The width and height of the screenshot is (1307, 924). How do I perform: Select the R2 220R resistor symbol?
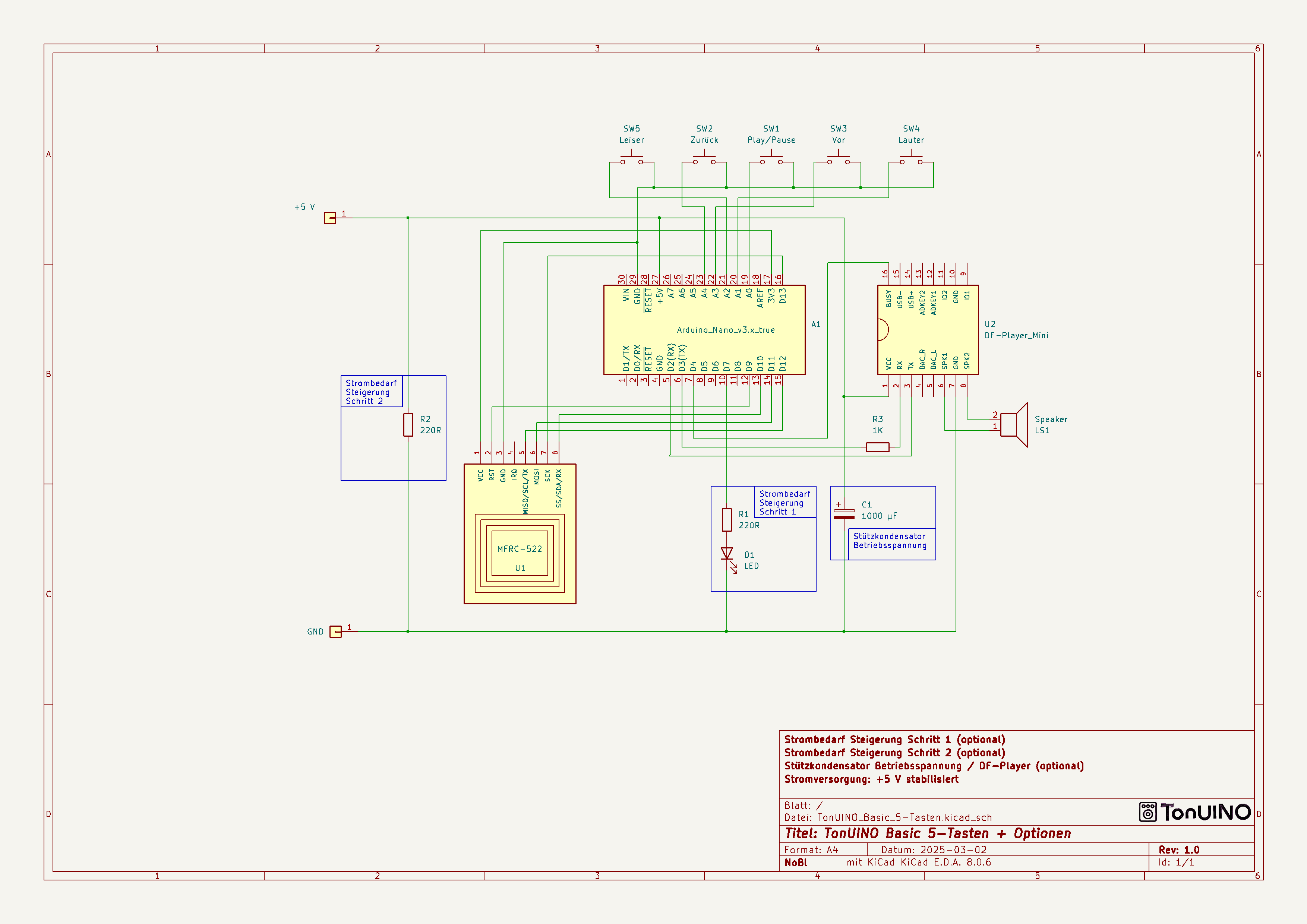[x=408, y=425]
